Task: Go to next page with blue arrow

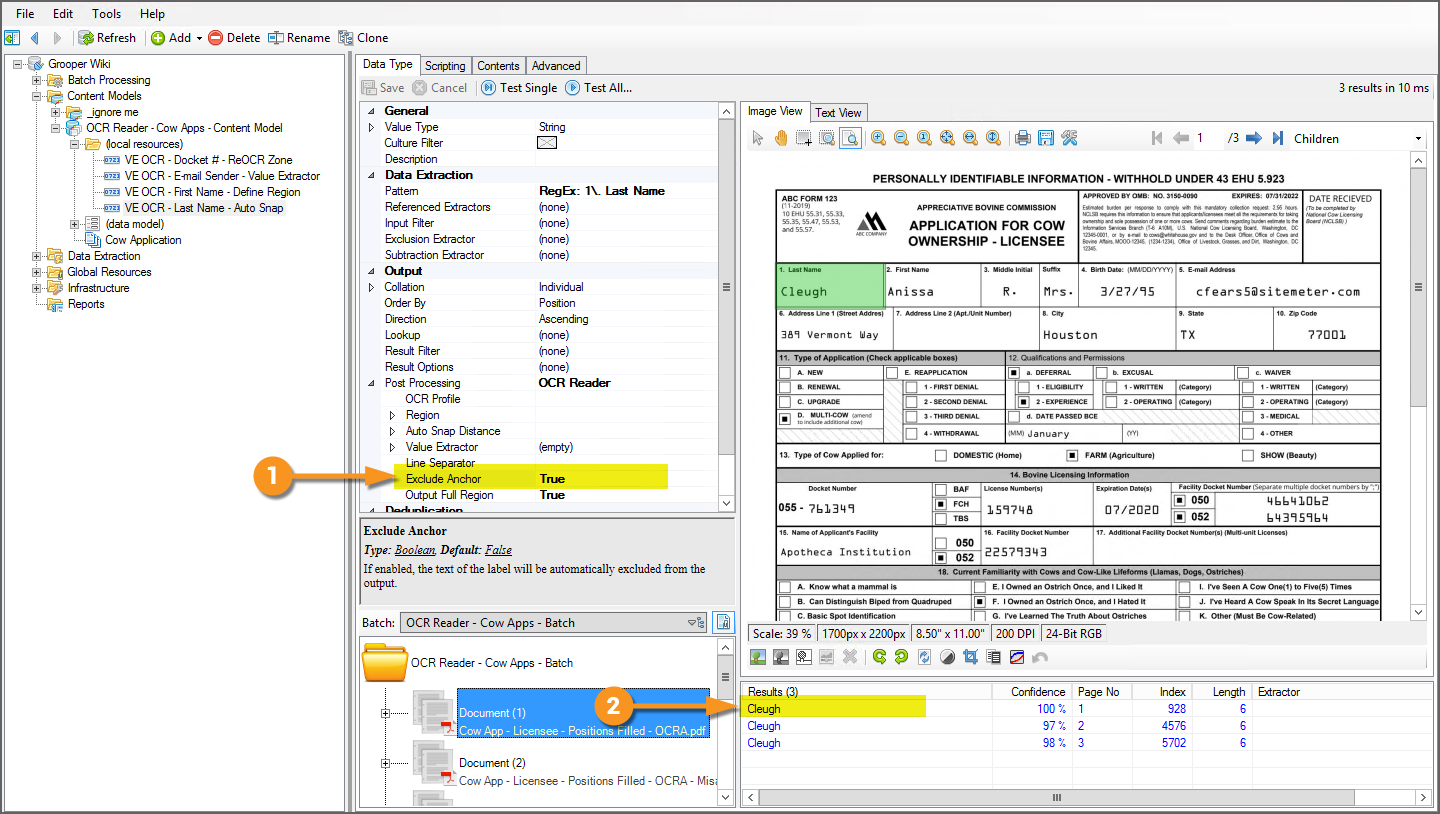Action: point(1251,138)
